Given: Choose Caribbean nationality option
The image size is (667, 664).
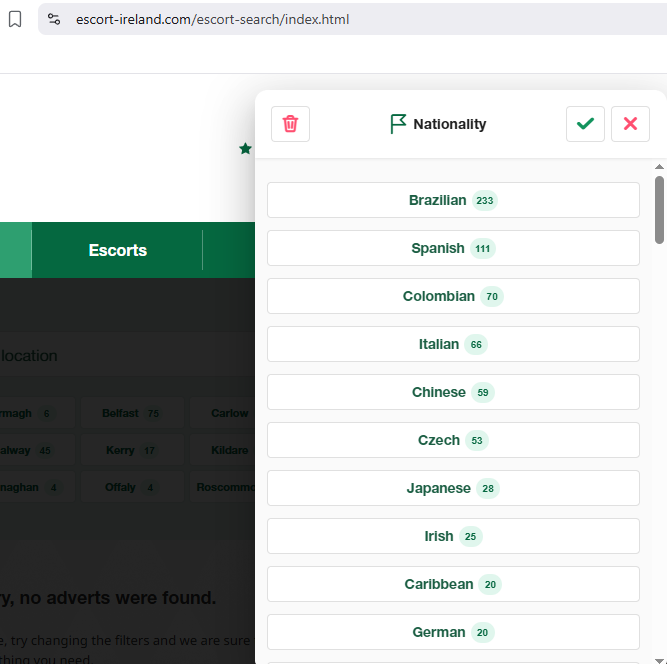Looking at the screenshot, I should click(x=453, y=584).
